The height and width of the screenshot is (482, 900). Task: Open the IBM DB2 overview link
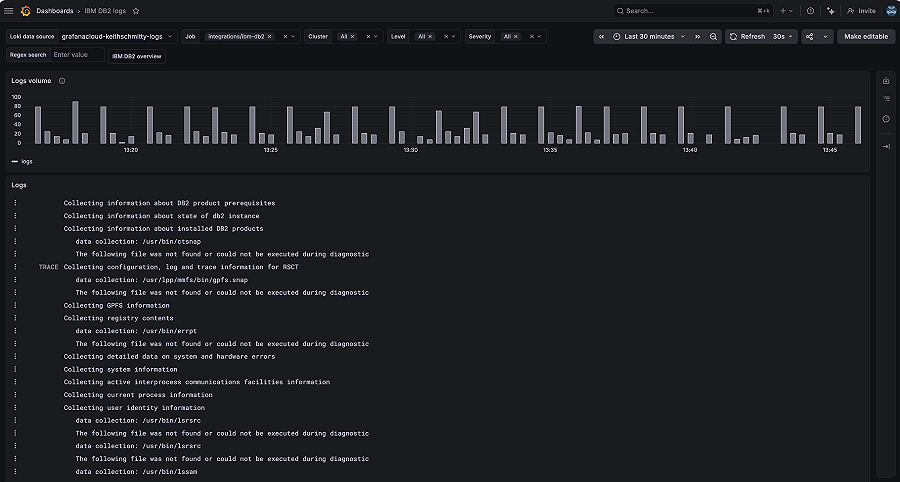[137, 56]
